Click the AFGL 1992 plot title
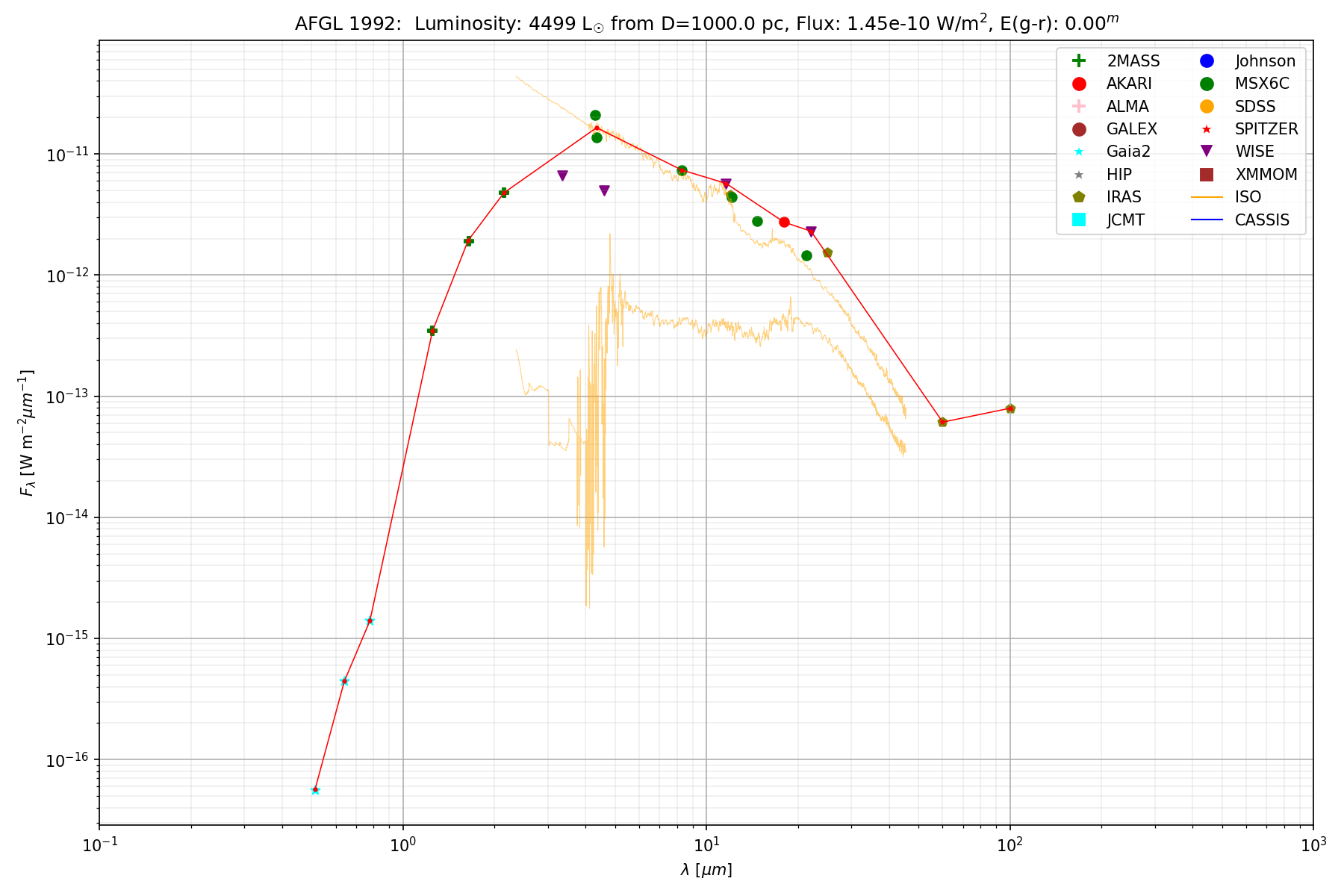The width and height of the screenshot is (1344, 896). (x=706, y=24)
